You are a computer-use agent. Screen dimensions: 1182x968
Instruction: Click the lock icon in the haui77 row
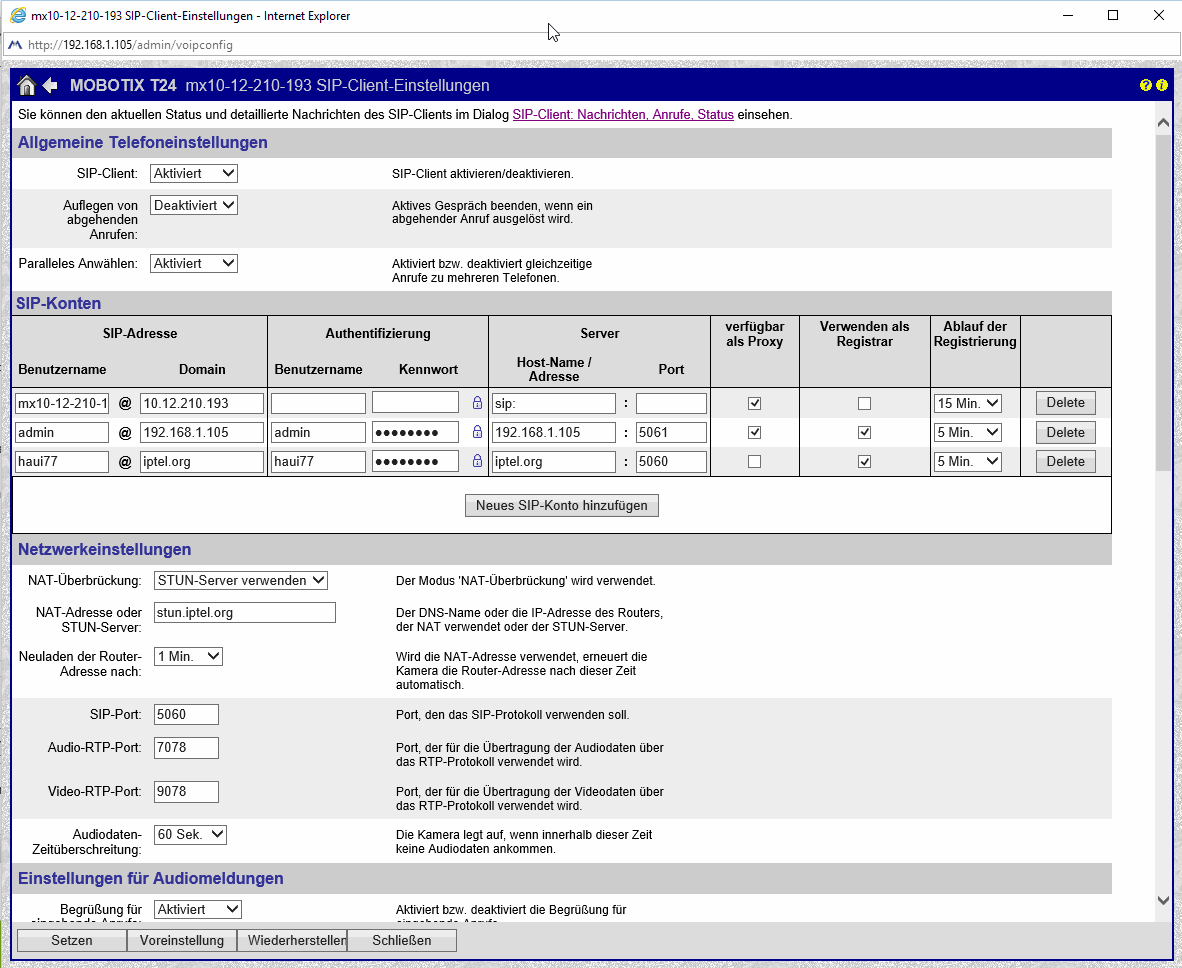pyautogui.click(x=477, y=462)
